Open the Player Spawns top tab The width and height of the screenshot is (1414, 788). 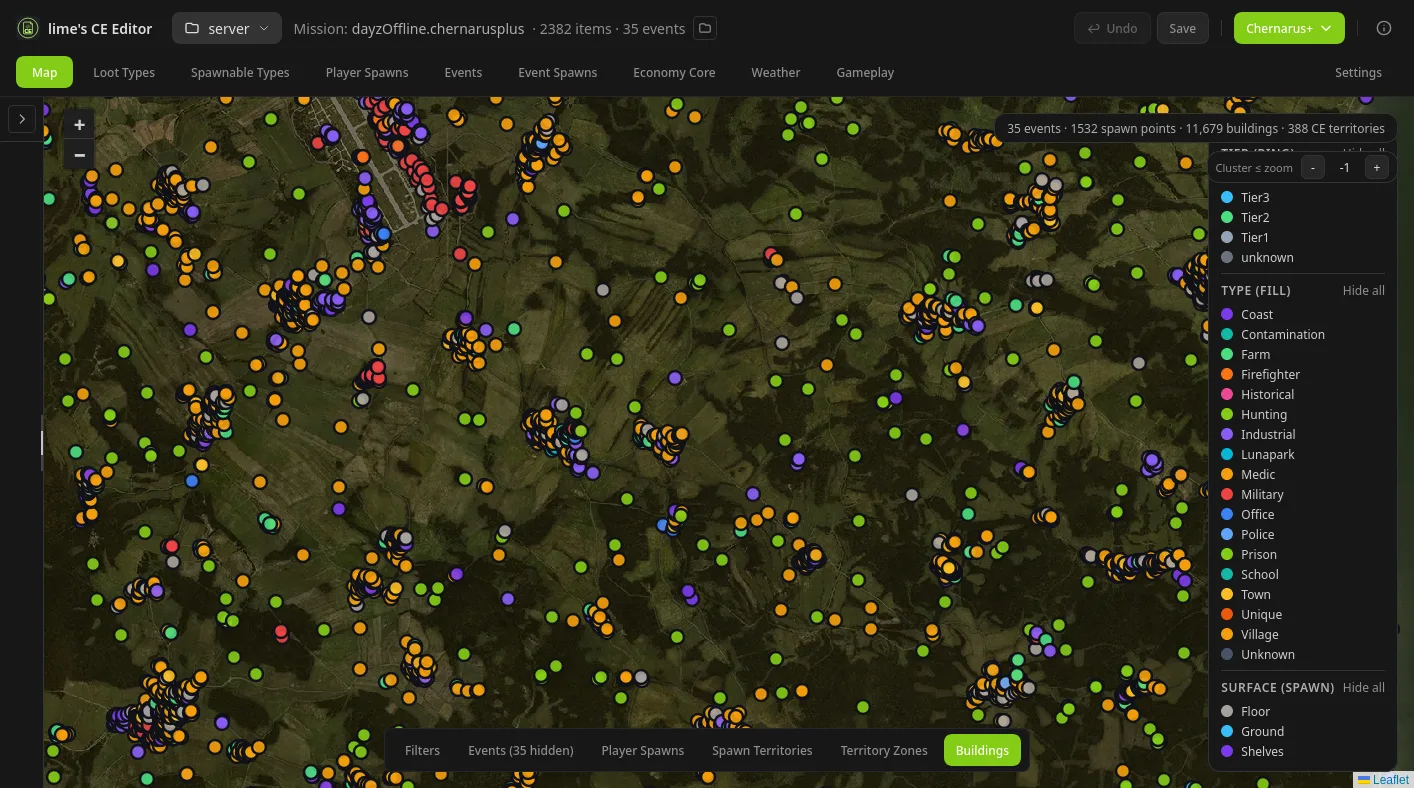click(367, 72)
